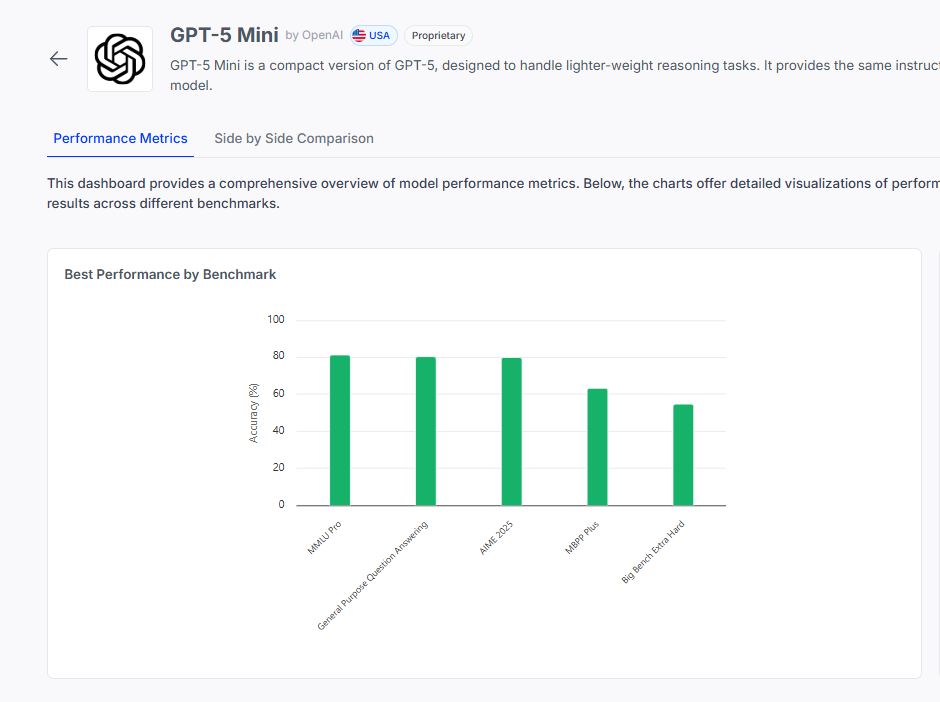
Task: Click the 'by OpenAI' text
Action: 314,35
